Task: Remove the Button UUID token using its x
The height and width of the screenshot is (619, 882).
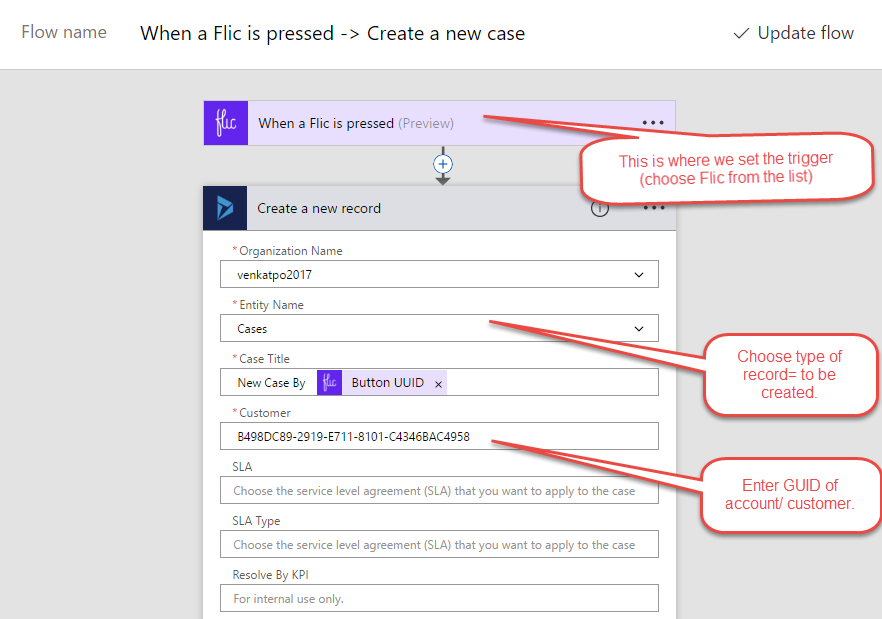Action: (438, 383)
